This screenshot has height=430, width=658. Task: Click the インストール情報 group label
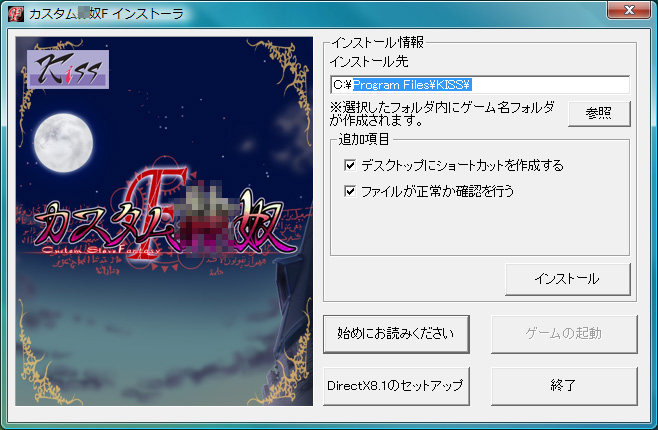[x=378, y=42]
